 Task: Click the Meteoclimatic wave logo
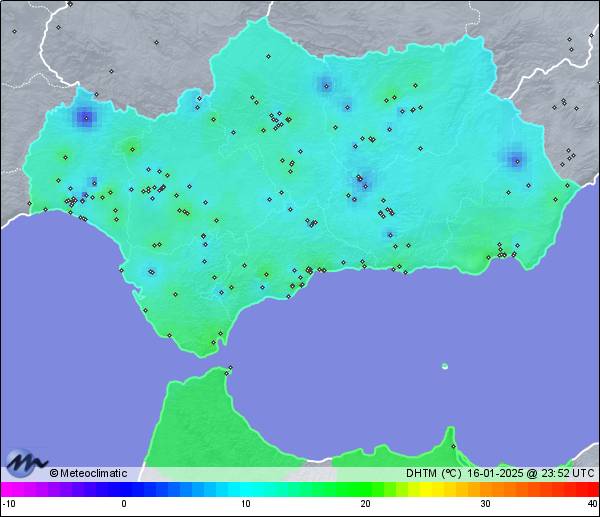coord(26,464)
